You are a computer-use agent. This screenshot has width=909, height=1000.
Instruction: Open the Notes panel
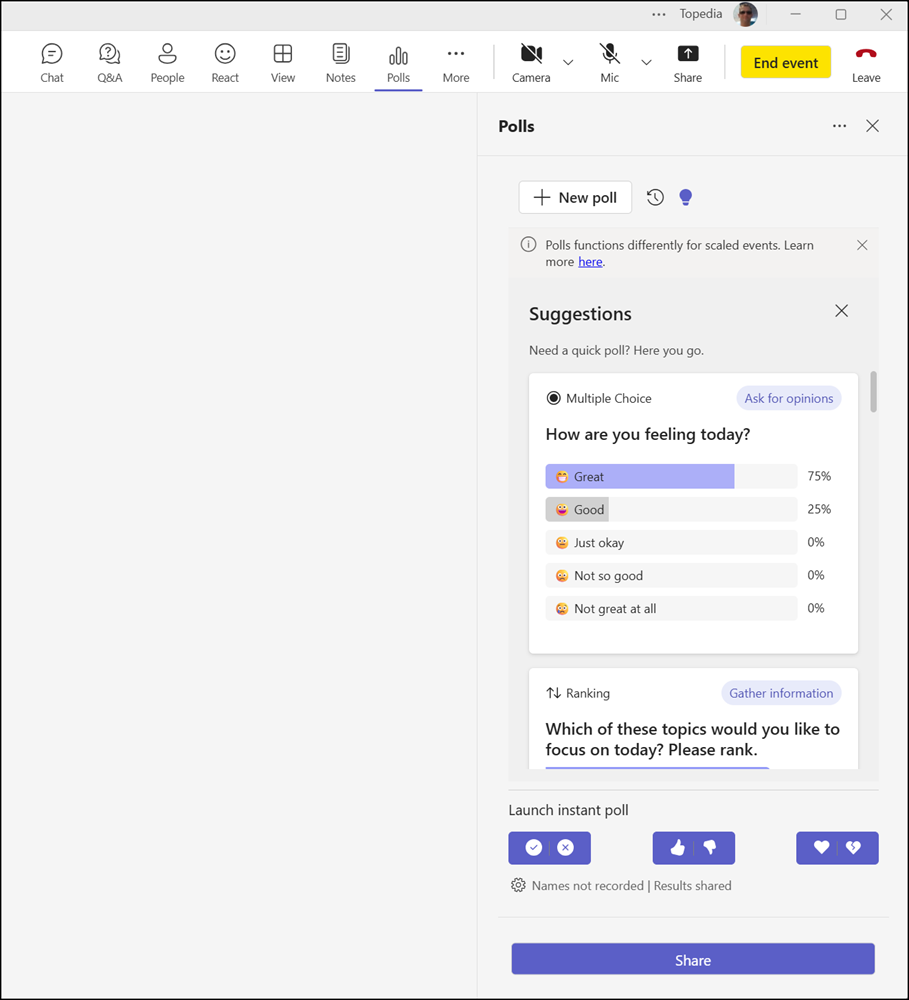(340, 61)
